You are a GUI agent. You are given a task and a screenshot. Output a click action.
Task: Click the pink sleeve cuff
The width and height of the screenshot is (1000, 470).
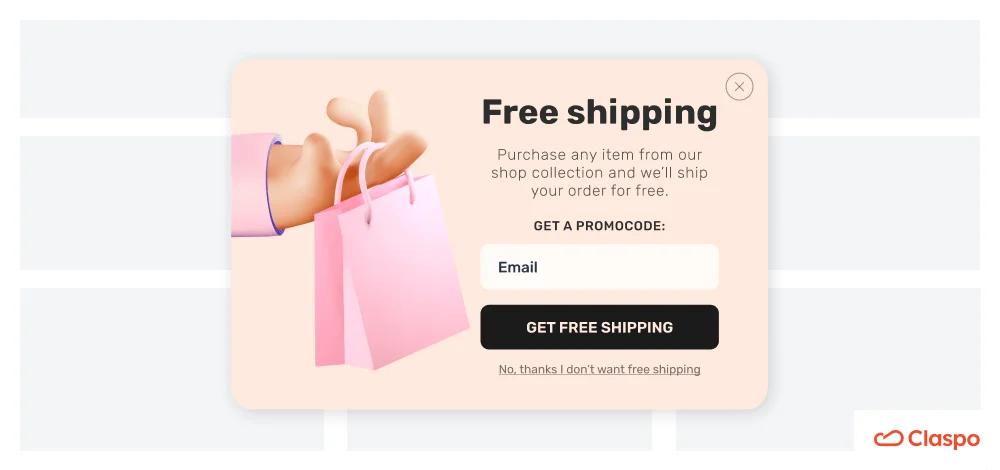click(255, 185)
